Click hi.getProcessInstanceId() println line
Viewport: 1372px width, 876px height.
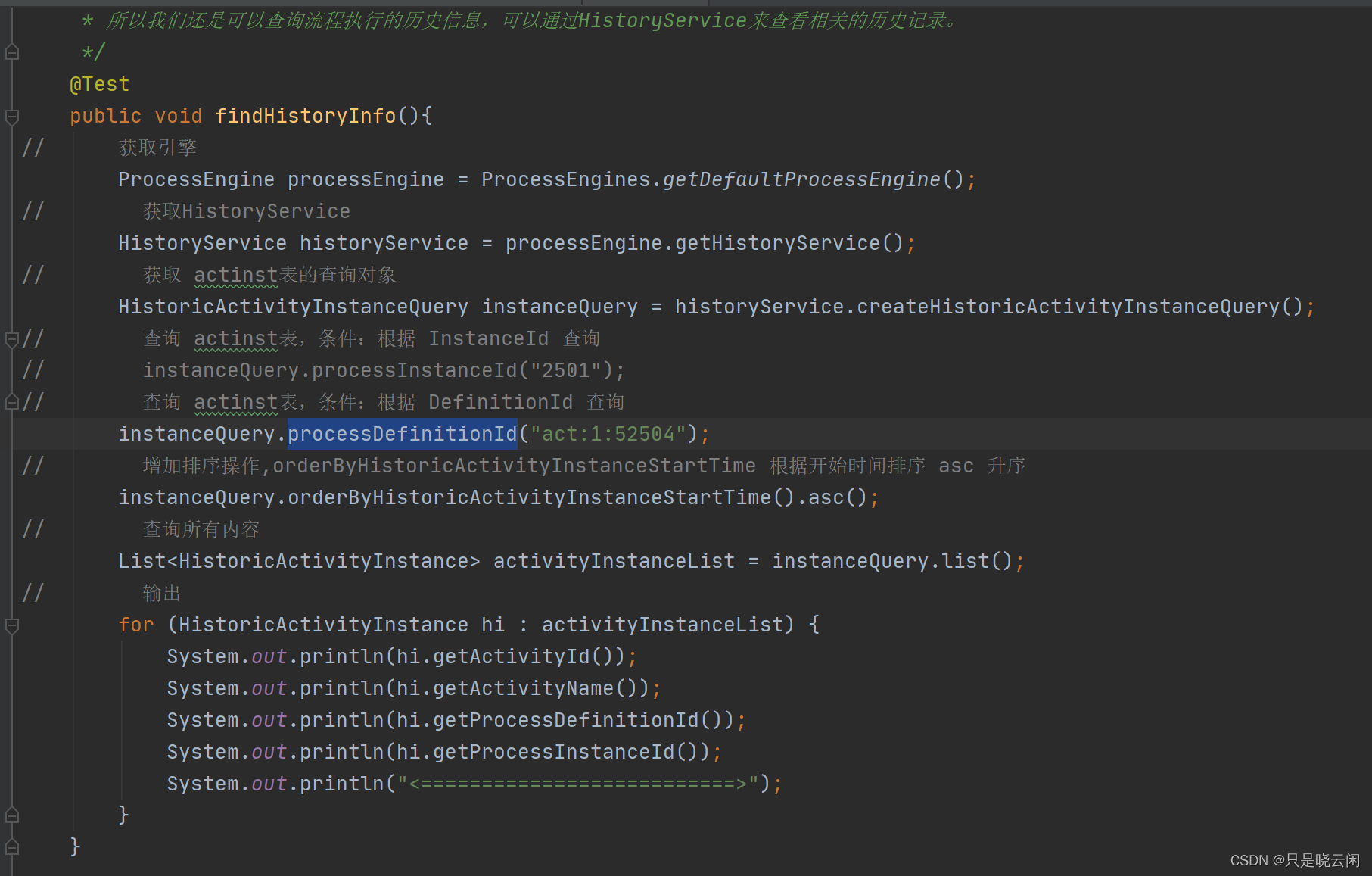click(x=444, y=752)
